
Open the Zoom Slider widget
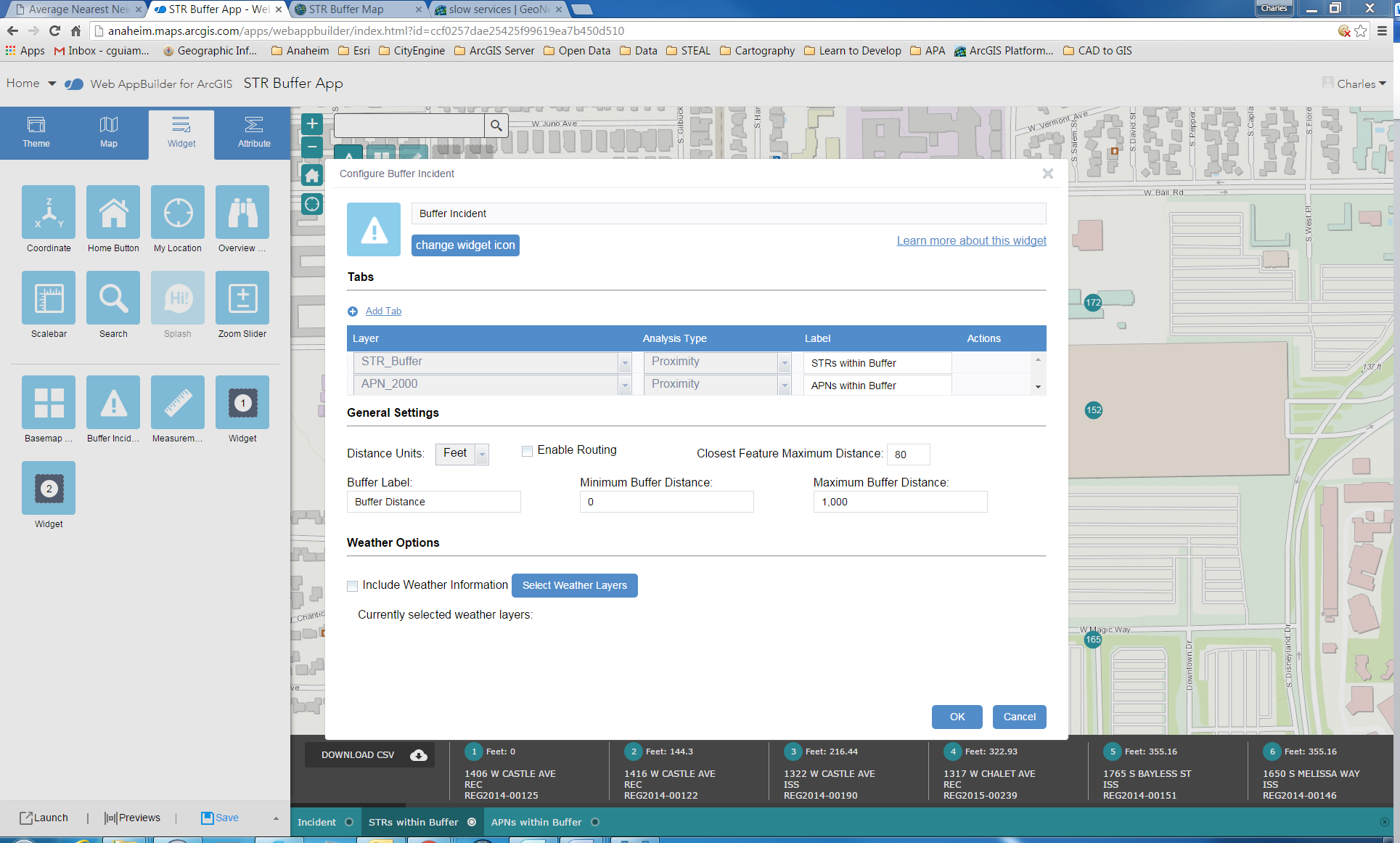242,298
